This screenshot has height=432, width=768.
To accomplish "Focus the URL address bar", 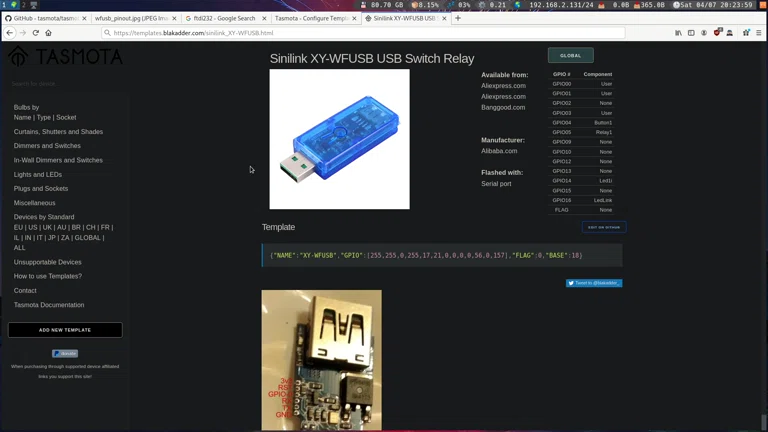I will (362, 33).
